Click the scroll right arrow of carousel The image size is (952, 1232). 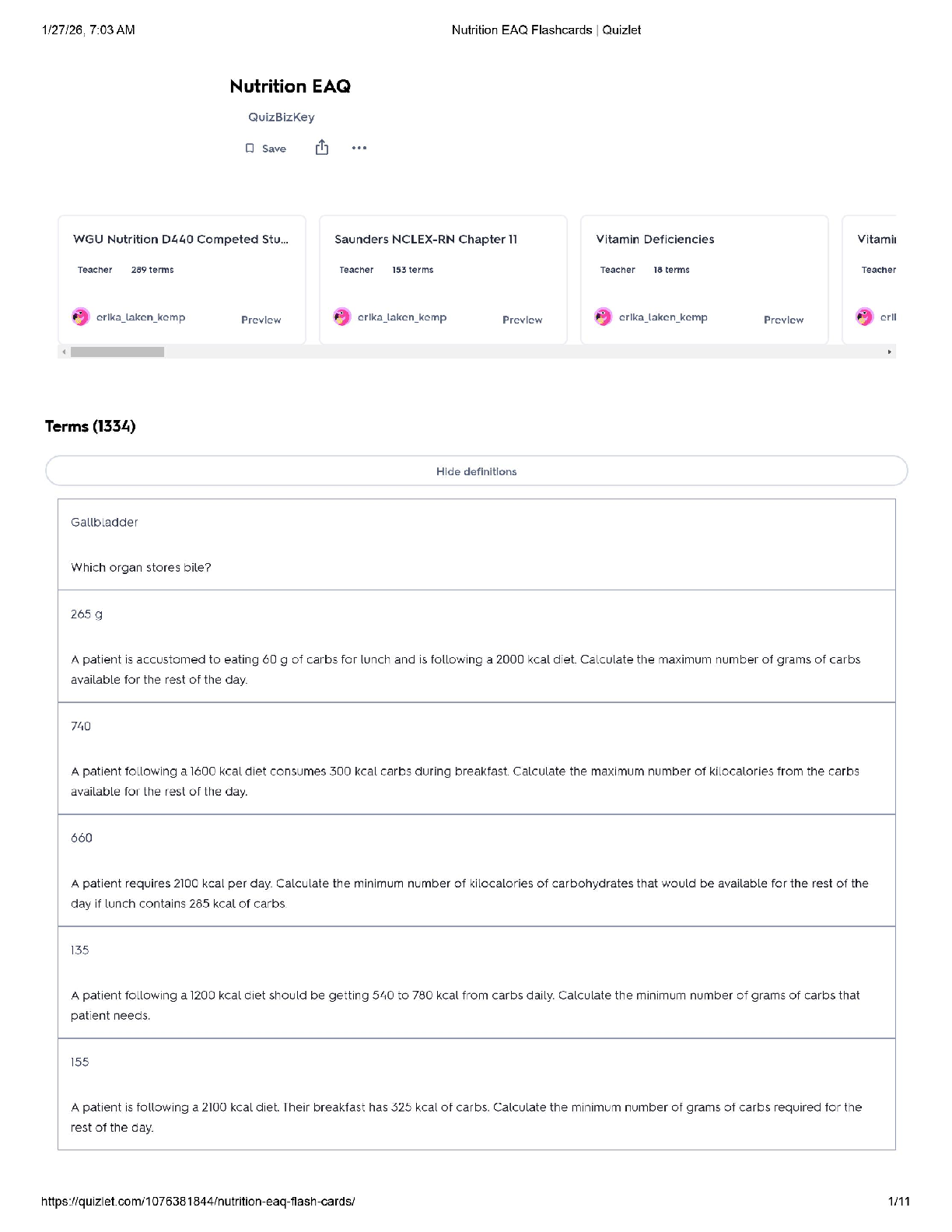890,352
